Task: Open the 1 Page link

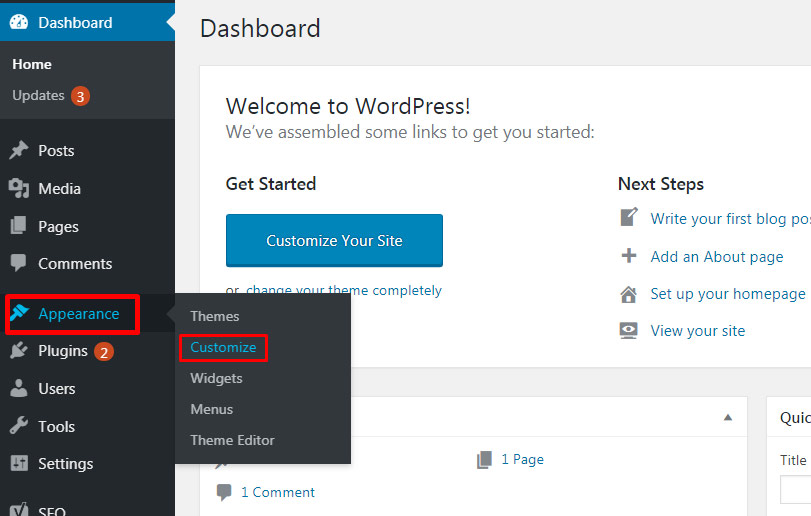Action: (522, 459)
